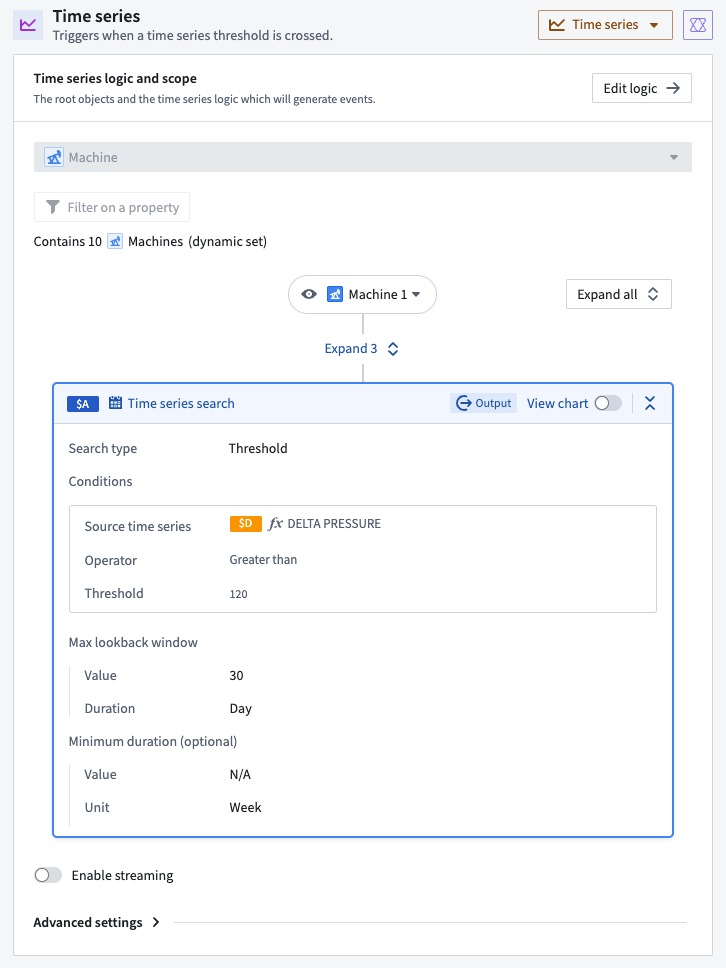Collapse the Time series search card
The image size is (726, 968).
click(x=650, y=403)
